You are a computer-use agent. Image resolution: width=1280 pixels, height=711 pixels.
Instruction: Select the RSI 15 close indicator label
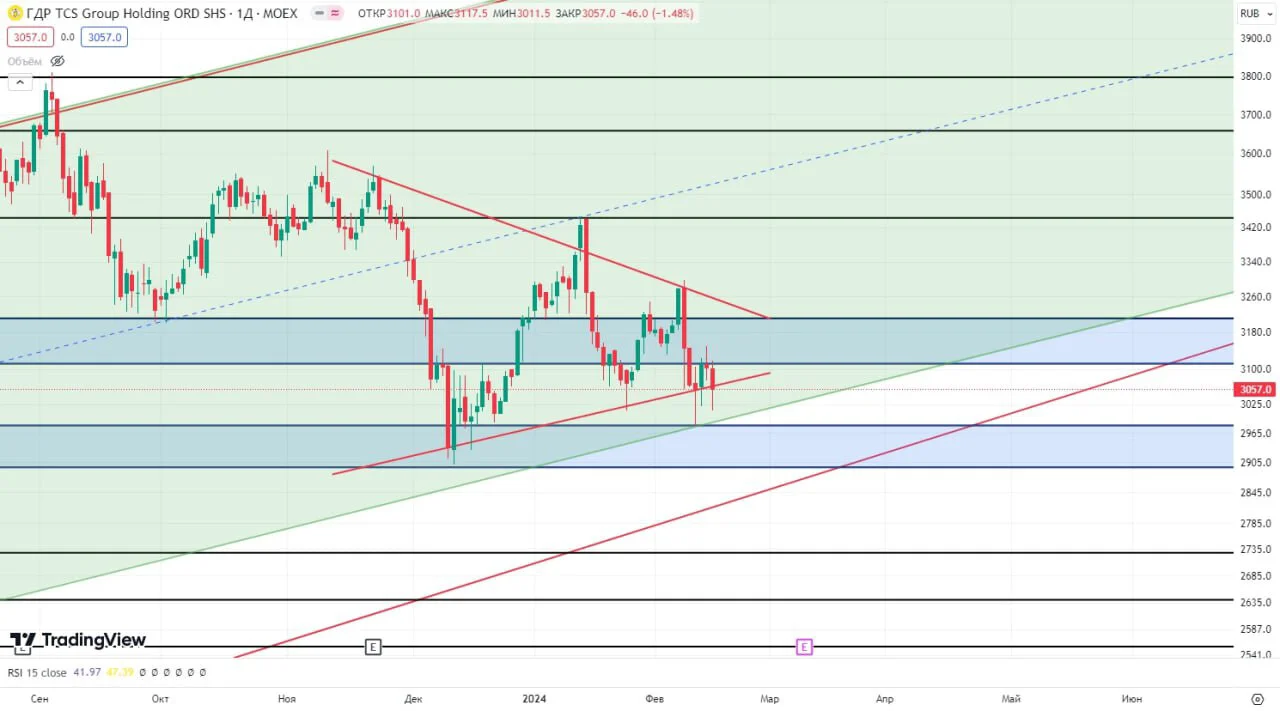pyautogui.click(x=37, y=672)
